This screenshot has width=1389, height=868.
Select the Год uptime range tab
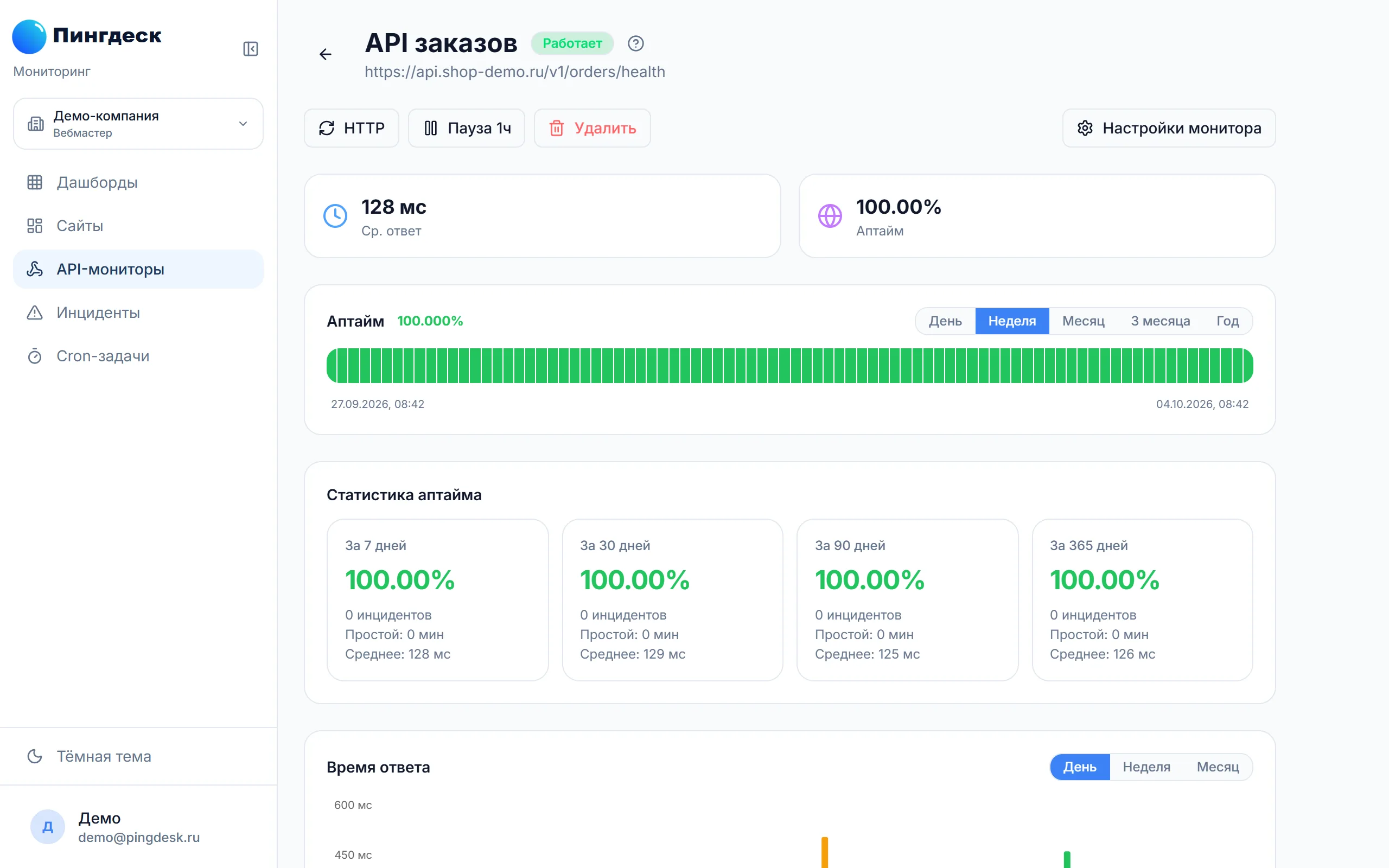click(x=1228, y=321)
